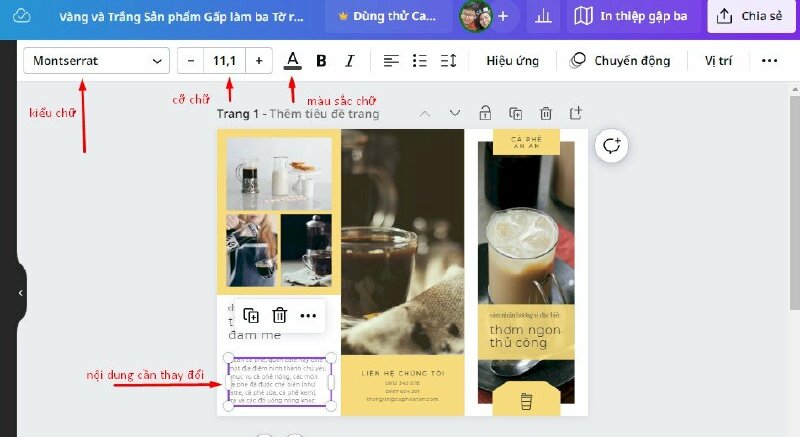Toggle italic formatting
This screenshot has width=800, height=437.
(350, 61)
